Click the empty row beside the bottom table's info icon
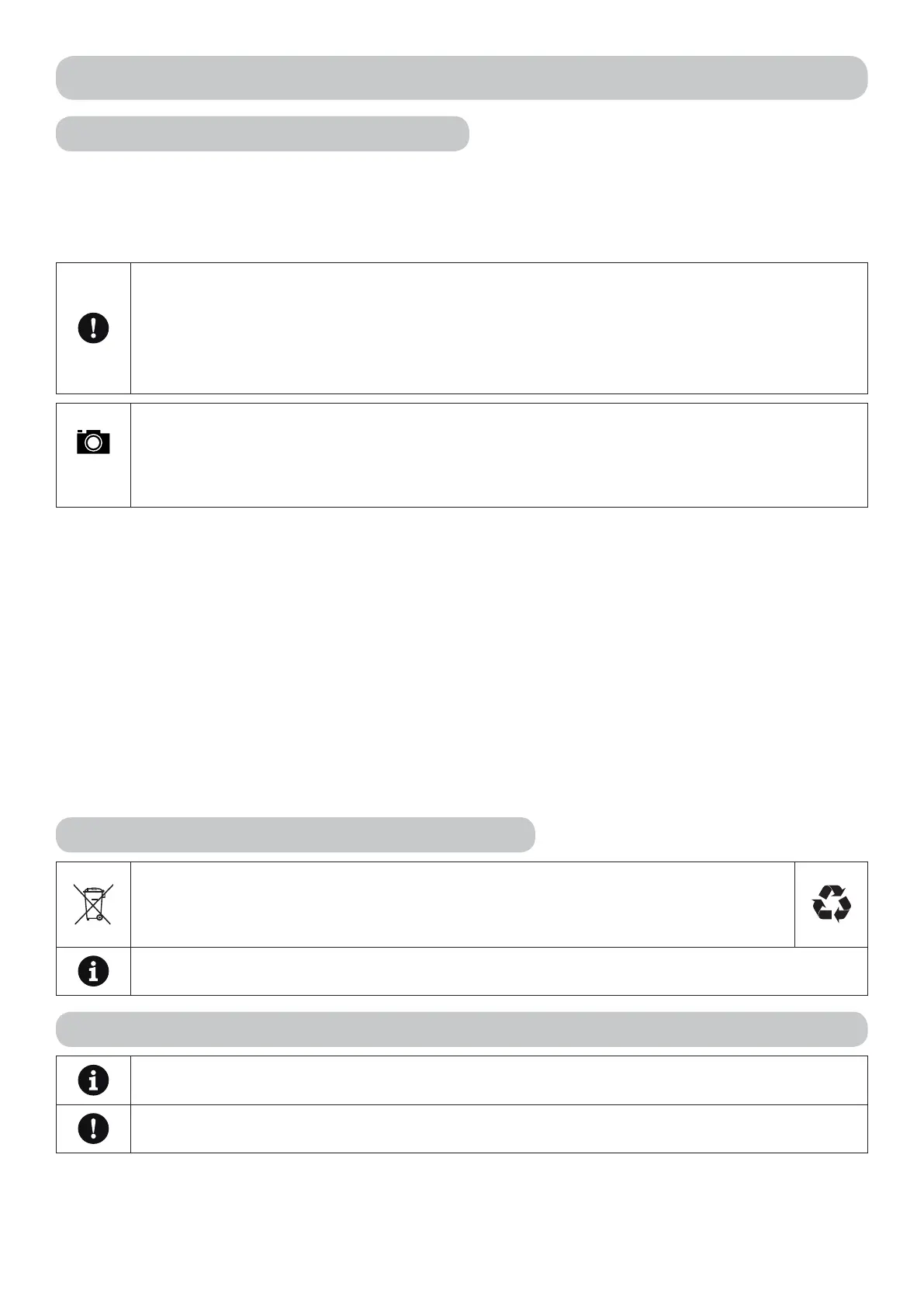Viewport: 924px width, 1307px height. coord(499,1080)
